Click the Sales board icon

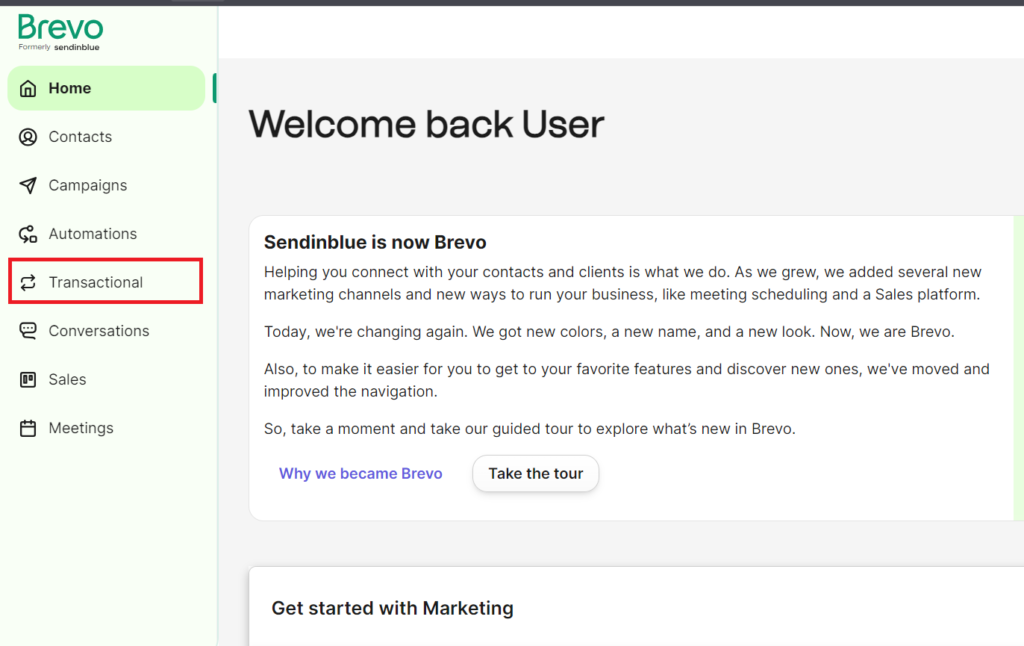point(28,379)
